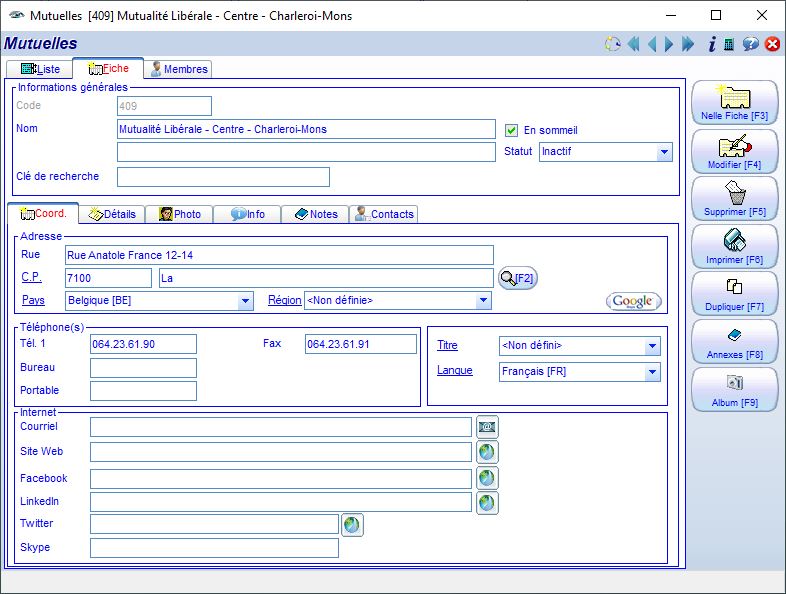Click the red close icon in the toolbar
Screen dimensions: 786x594
coord(772,44)
